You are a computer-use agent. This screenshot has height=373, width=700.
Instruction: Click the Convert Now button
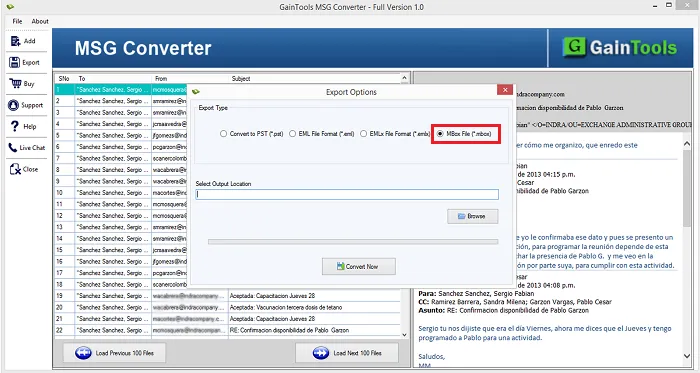coord(358,266)
